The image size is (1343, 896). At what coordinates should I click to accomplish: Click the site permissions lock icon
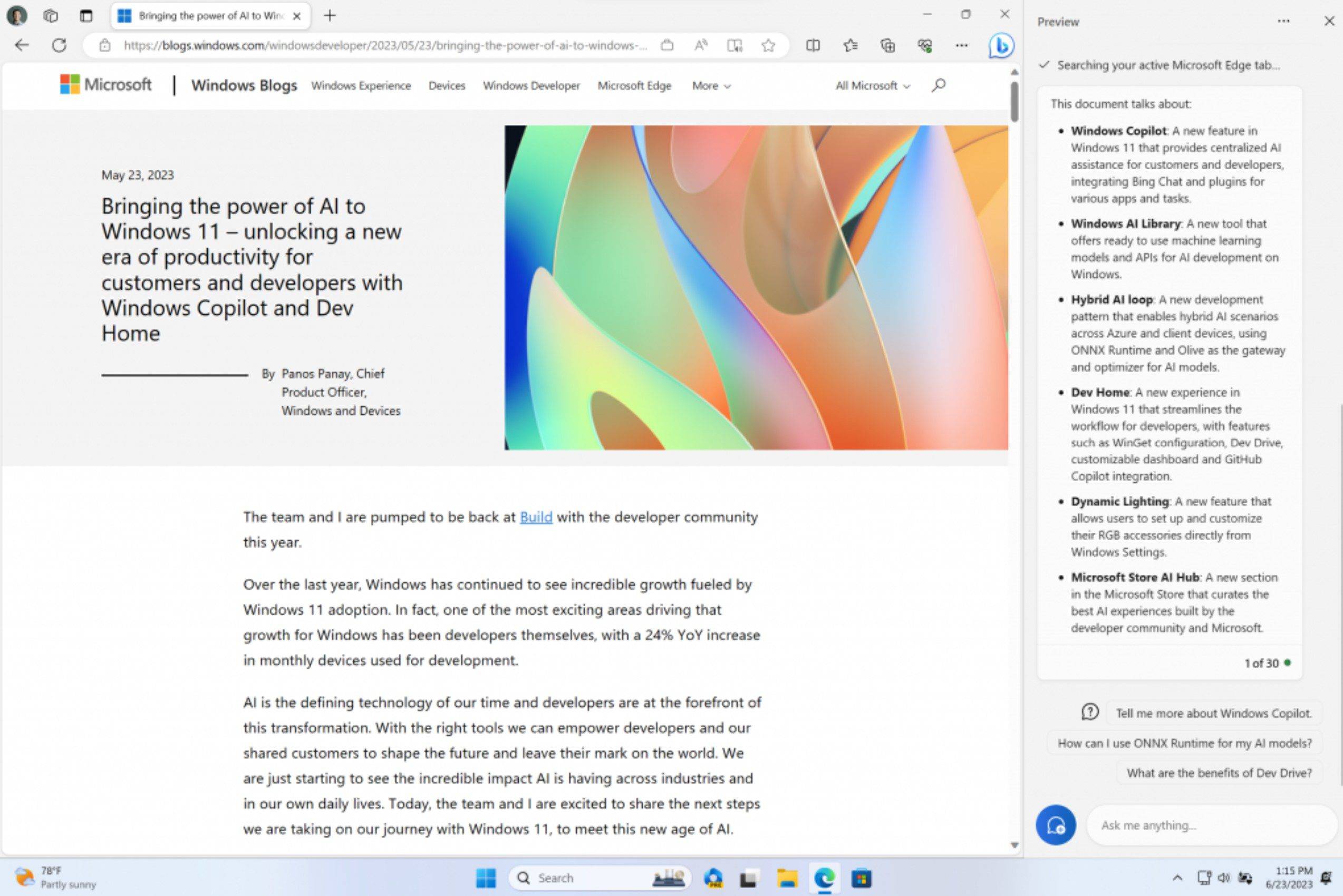coord(103,46)
